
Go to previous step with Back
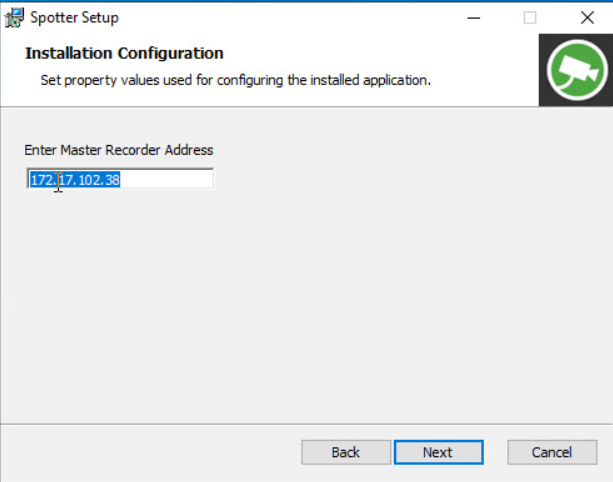coord(346,452)
